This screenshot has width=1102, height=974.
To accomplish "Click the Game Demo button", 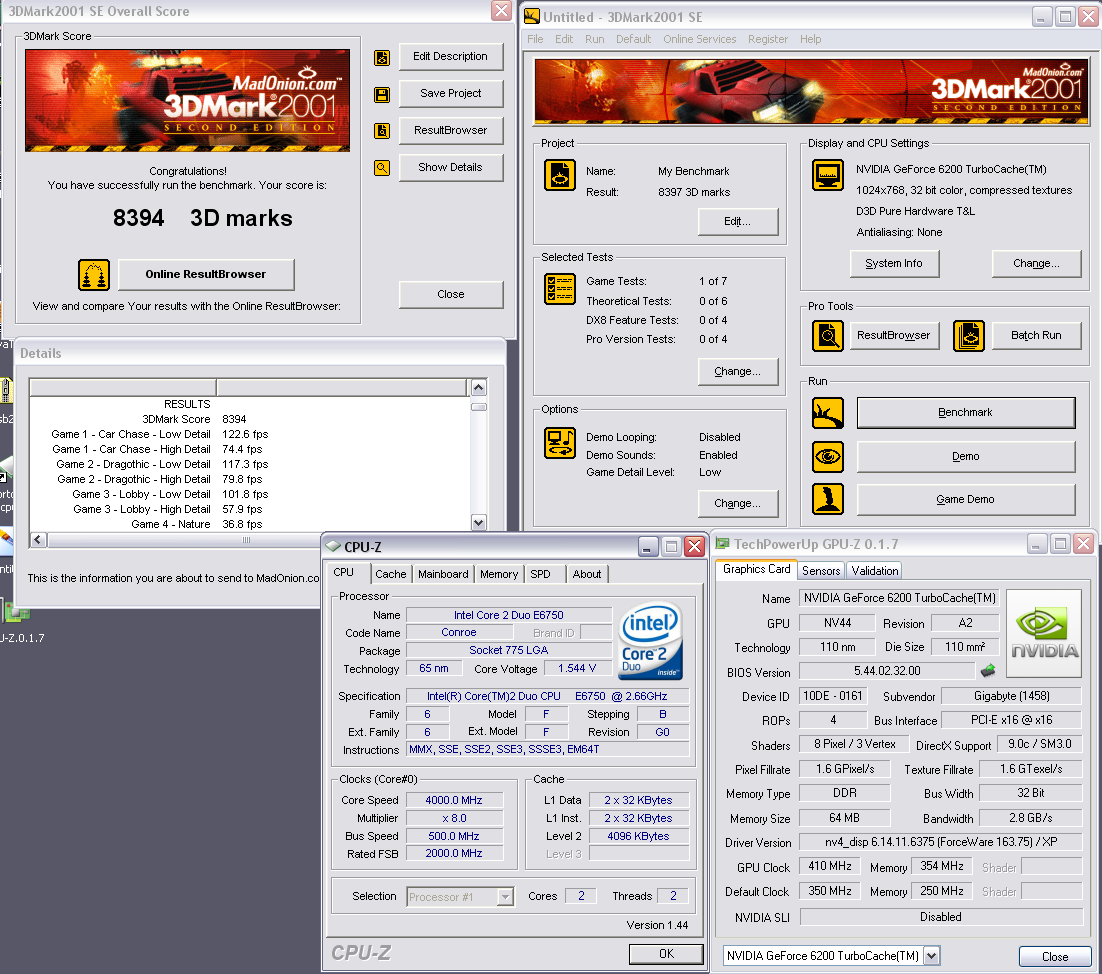I will 966,500.
